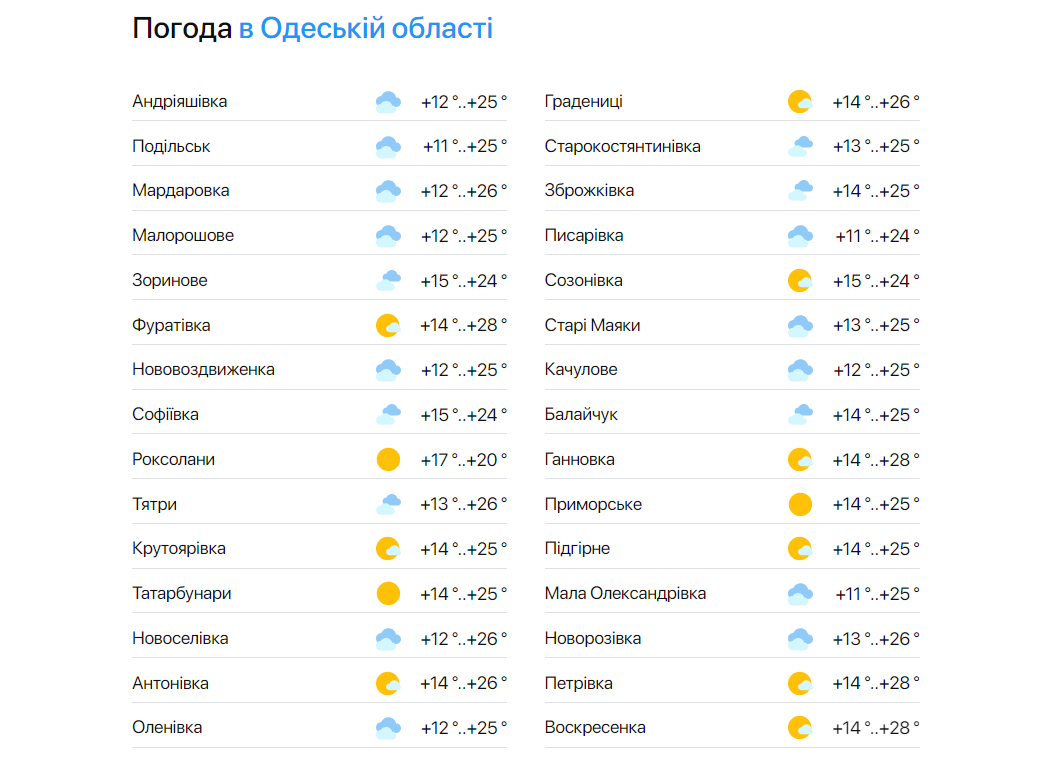1040x762 pixels.
Task: Select the city Мала Олександрівка
Action: point(624,592)
